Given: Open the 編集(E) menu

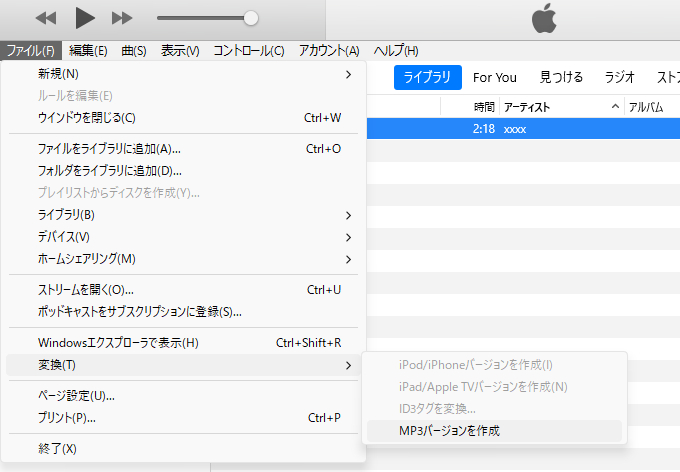Looking at the screenshot, I should (88, 51).
